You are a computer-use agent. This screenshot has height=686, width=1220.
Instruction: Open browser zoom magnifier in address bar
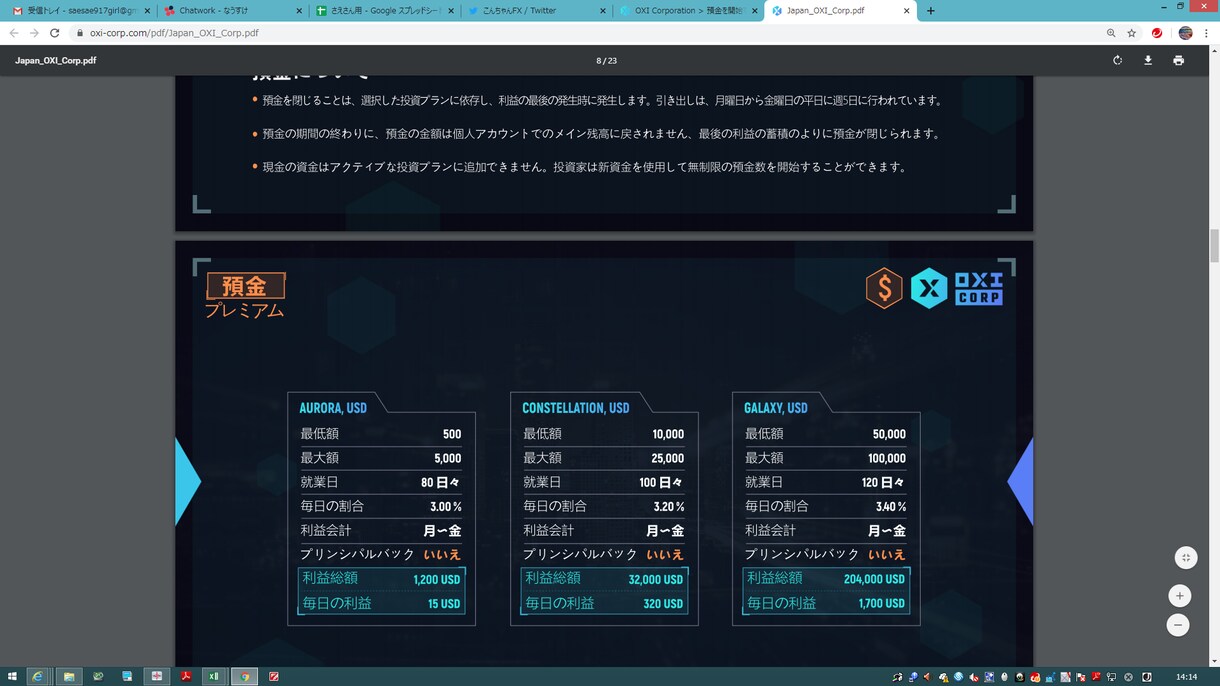1111,33
